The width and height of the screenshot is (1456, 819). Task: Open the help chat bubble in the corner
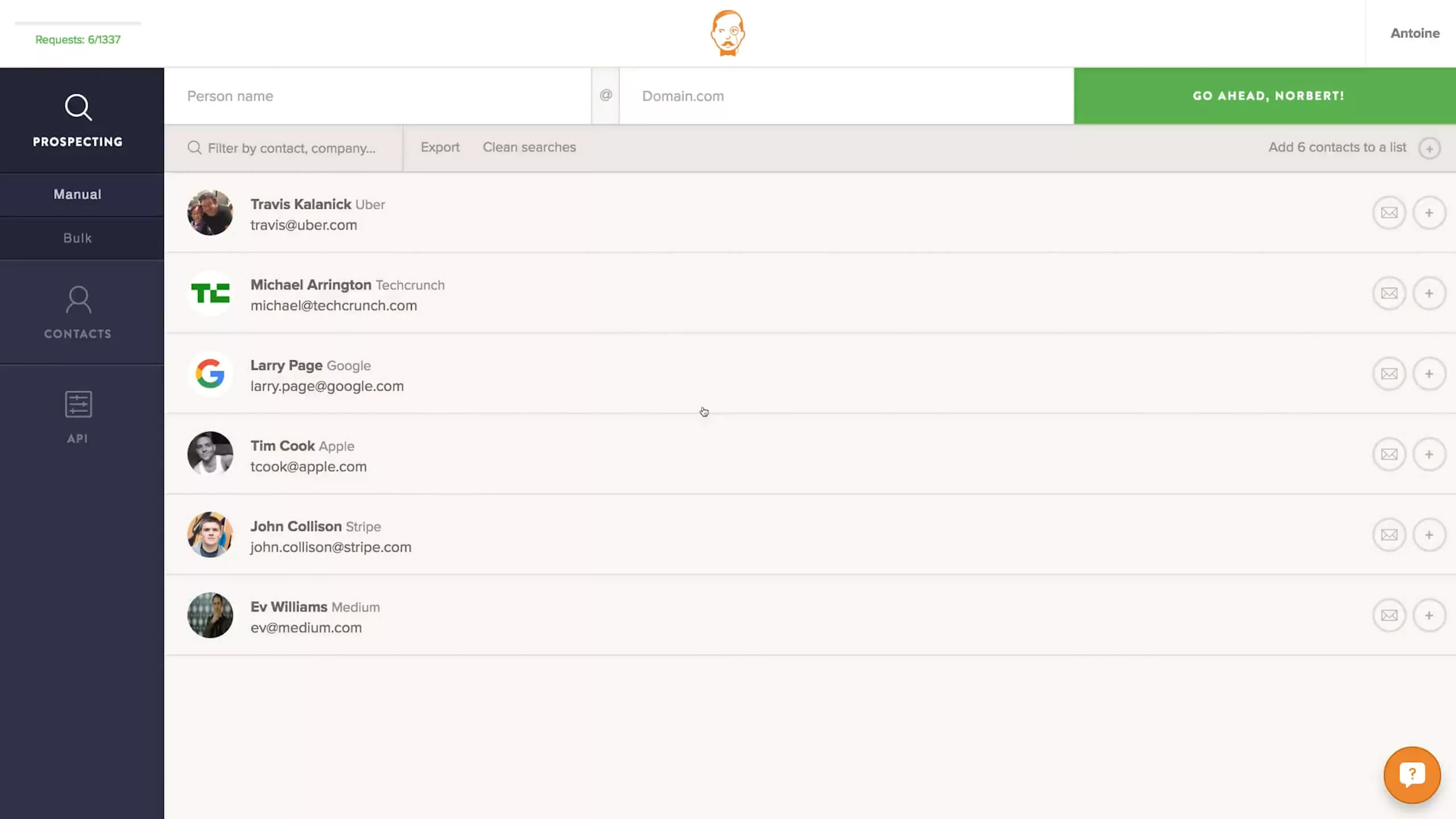point(1413,775)
